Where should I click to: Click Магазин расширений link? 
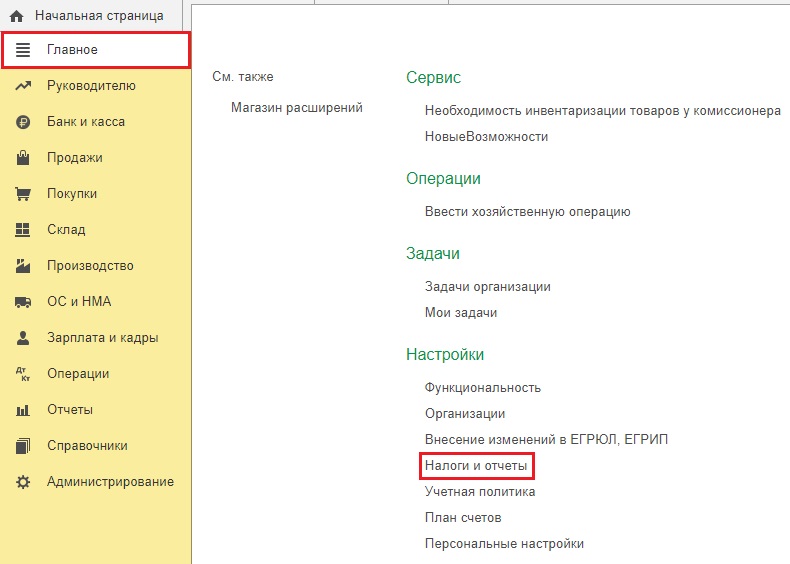point(297,107)
